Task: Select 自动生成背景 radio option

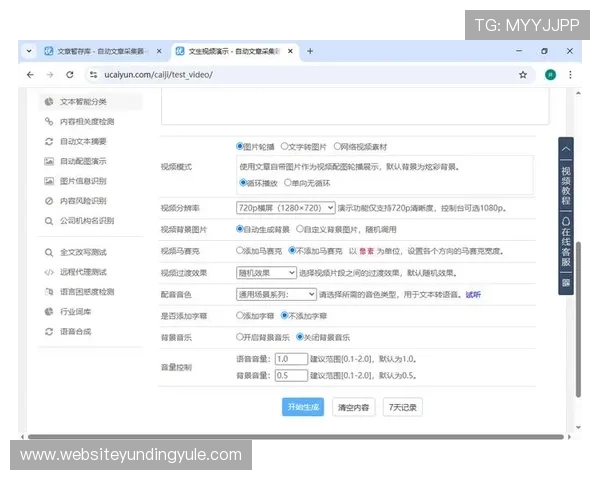Action: tap(240, 229)
